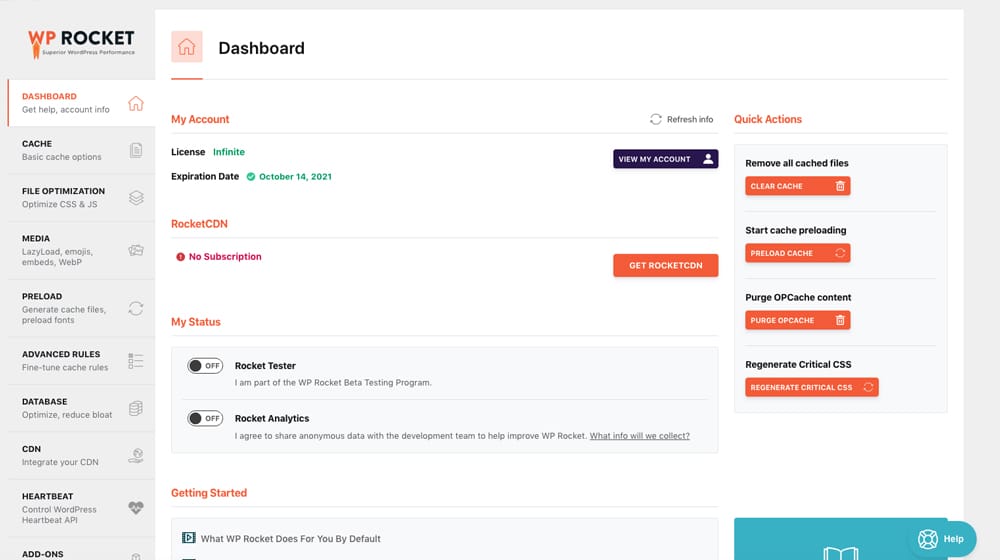
Task: Click the WP Rocket logo
Action: (x=81, y=43)
